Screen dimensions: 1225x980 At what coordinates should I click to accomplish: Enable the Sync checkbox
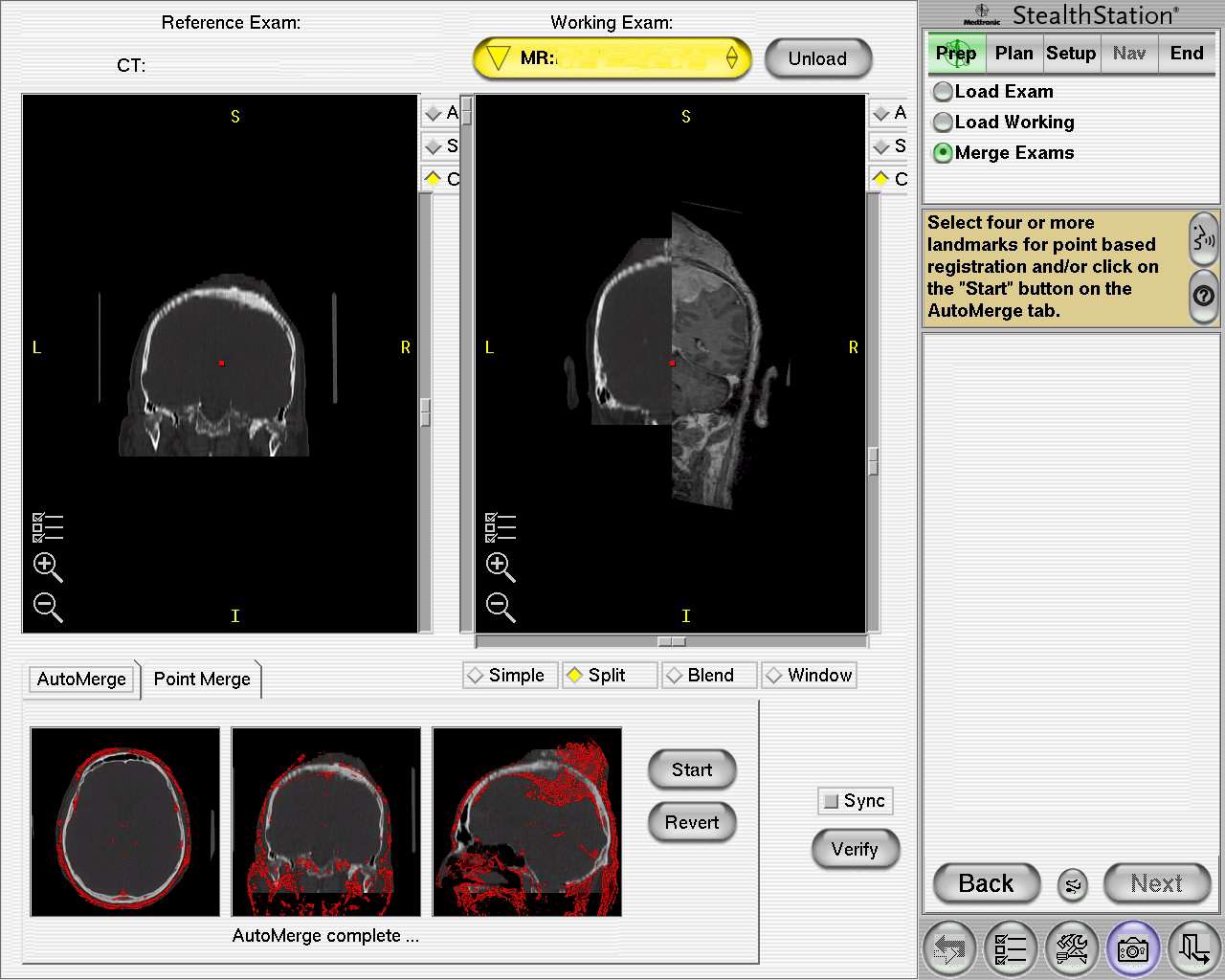(830, 801)
